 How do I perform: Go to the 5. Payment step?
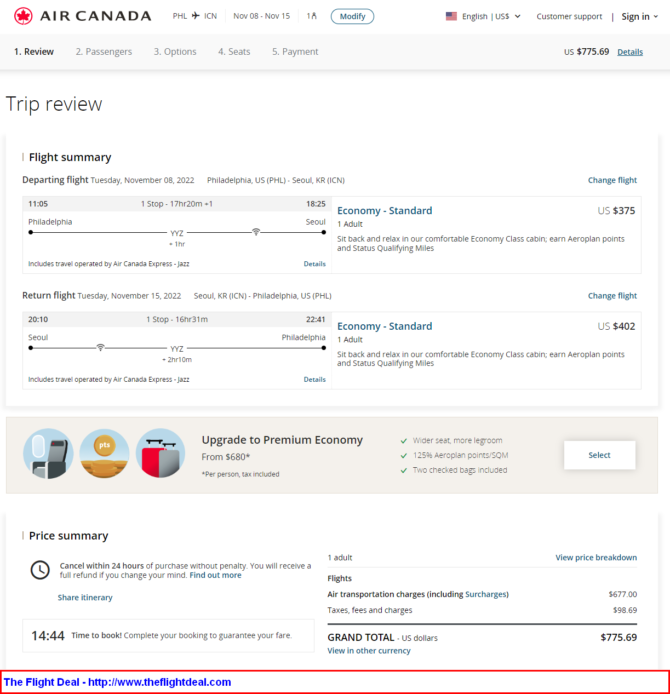295,52
